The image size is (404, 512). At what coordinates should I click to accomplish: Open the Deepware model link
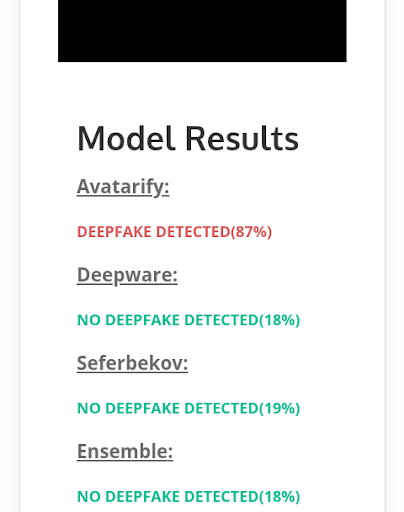tap(127, 275)
